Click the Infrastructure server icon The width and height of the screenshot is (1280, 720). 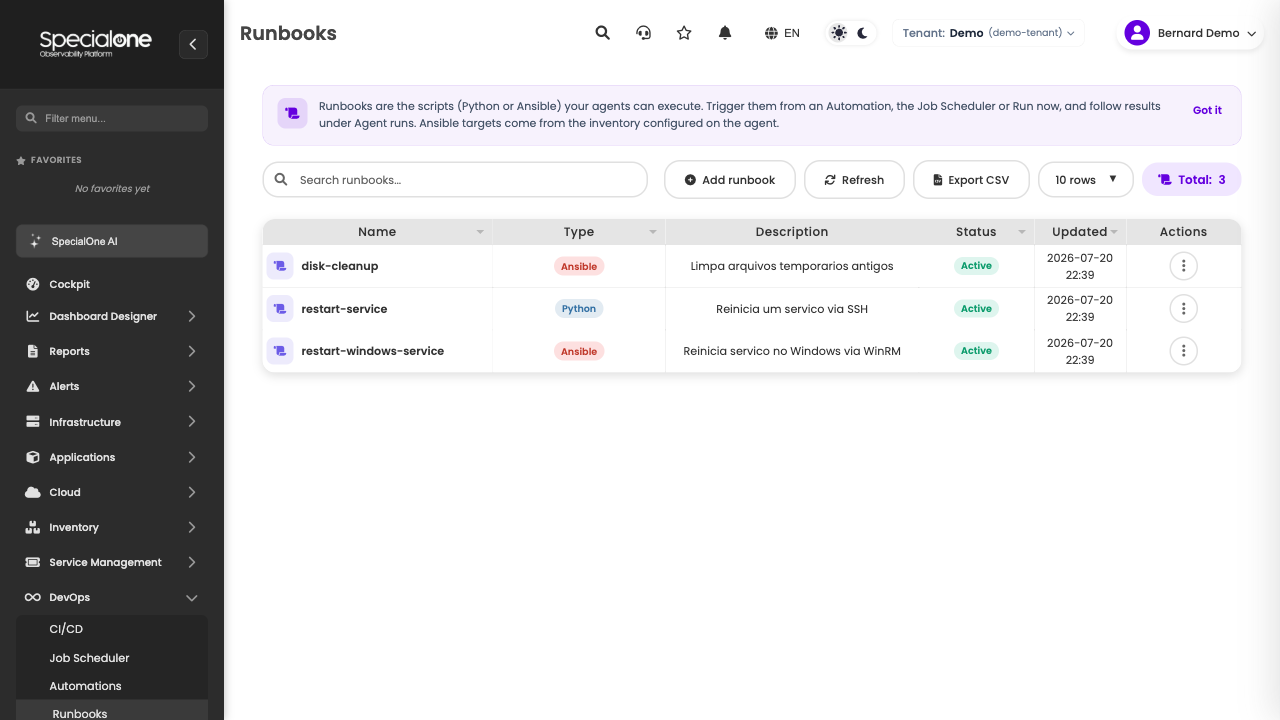[33, 422]
